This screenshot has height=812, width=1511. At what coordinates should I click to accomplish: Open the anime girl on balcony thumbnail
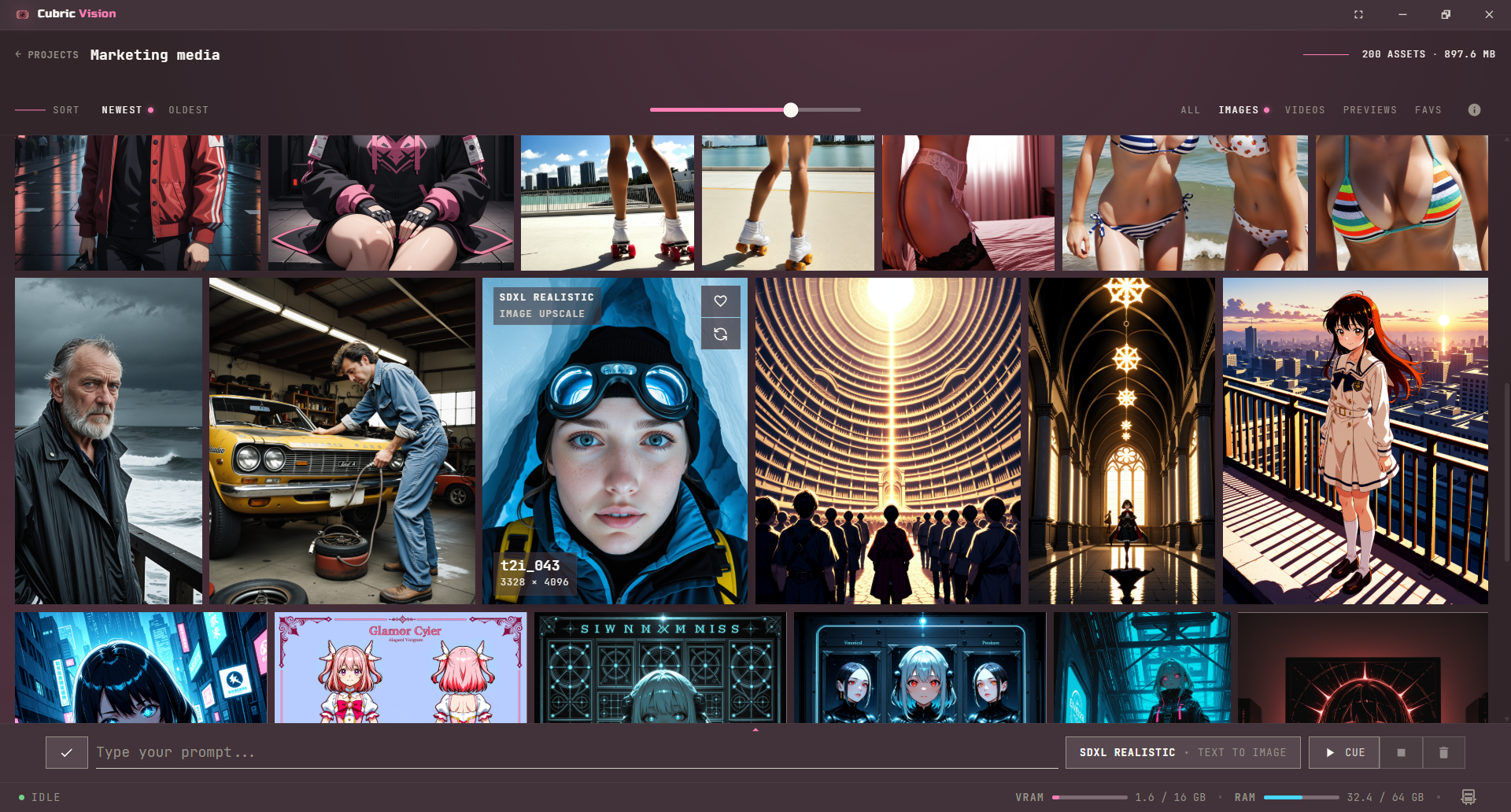pos(1355,441)
